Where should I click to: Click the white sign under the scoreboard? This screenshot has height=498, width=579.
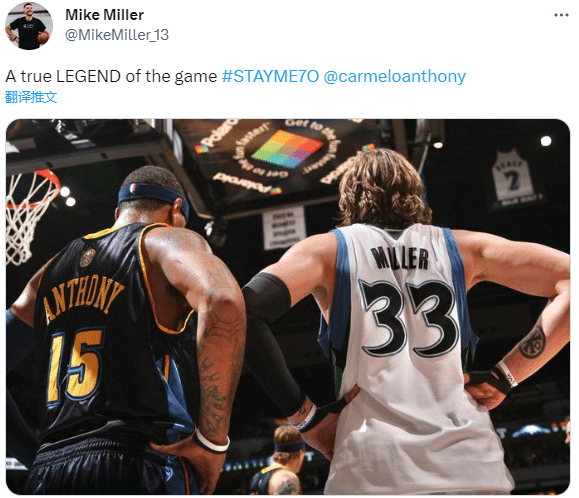[284, 228]
